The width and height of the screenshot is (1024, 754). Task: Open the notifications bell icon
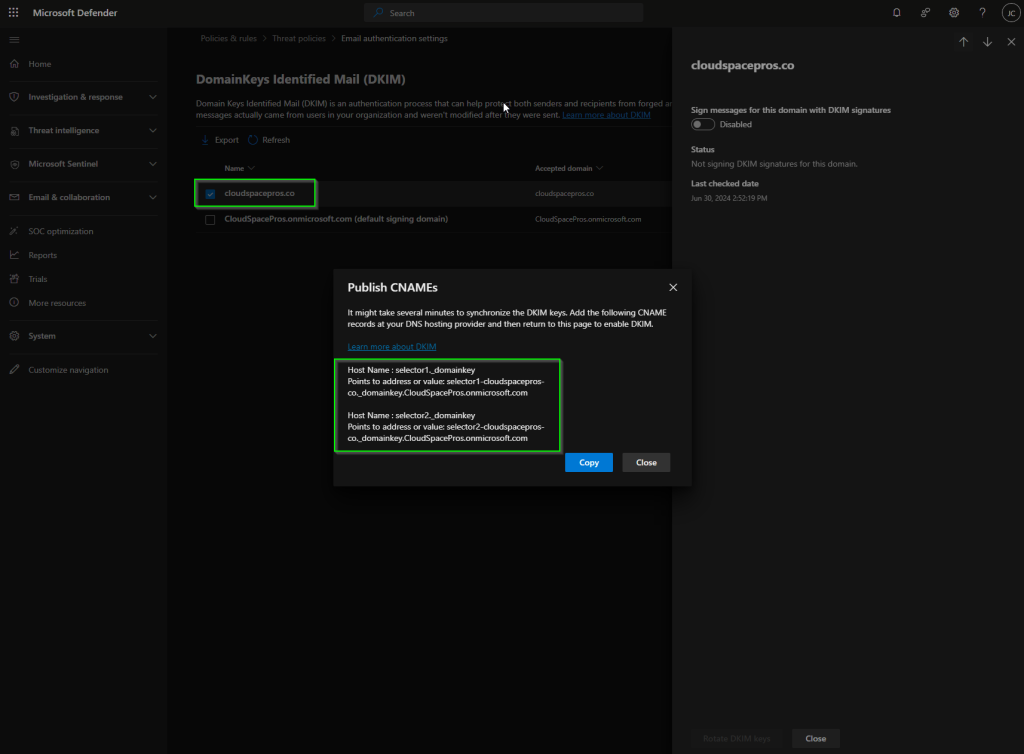[x=897, y=12]
